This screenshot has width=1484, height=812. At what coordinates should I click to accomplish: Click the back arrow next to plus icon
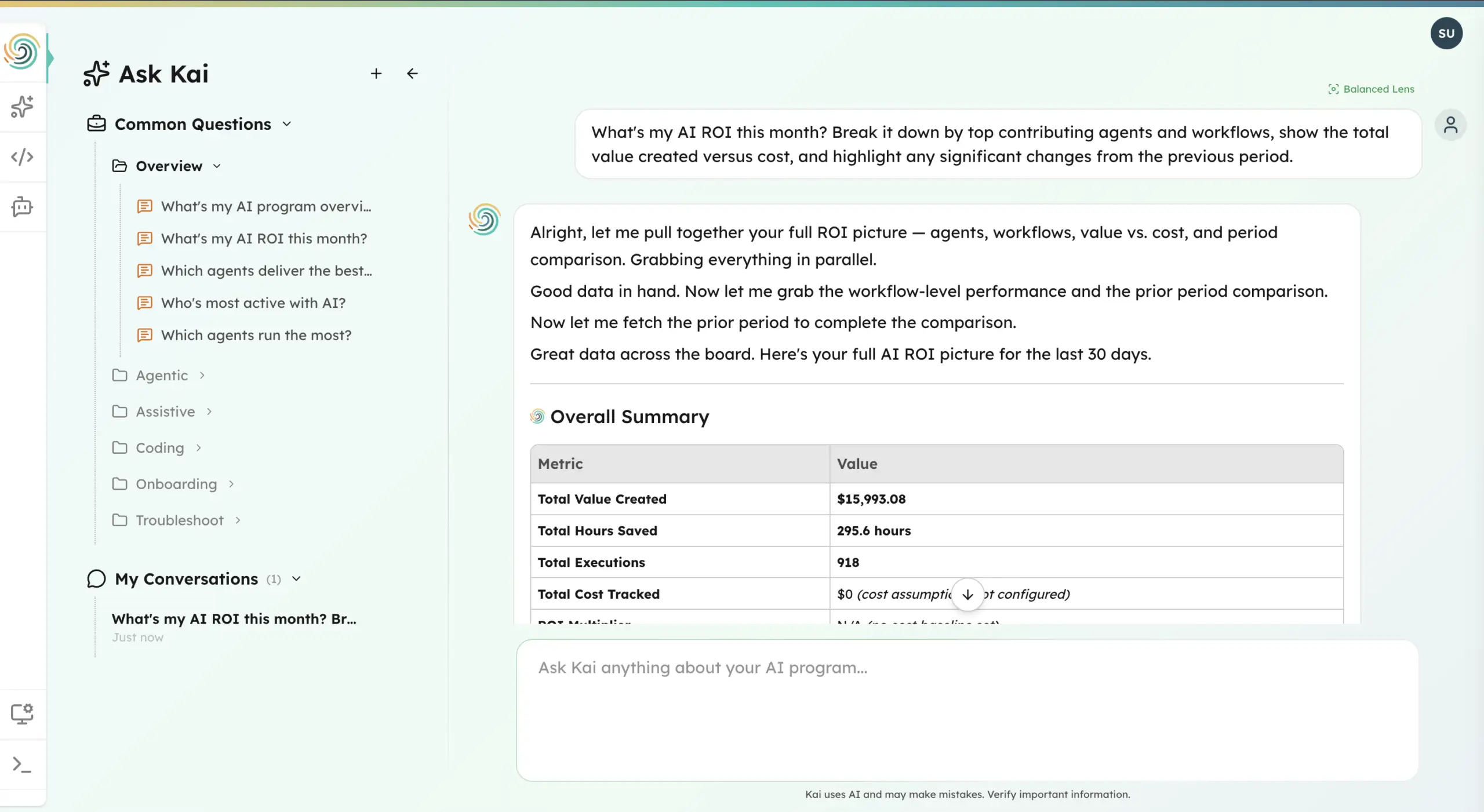click(412, 74)
